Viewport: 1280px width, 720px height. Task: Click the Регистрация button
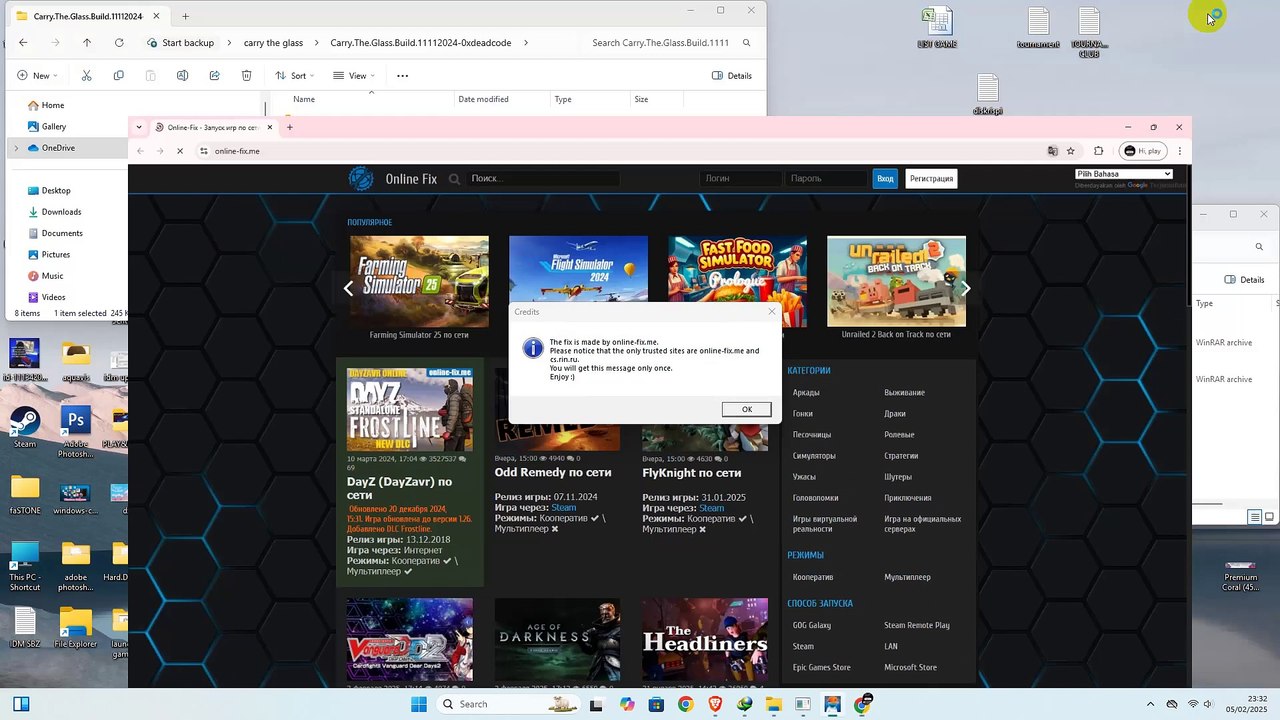(931, 179)
